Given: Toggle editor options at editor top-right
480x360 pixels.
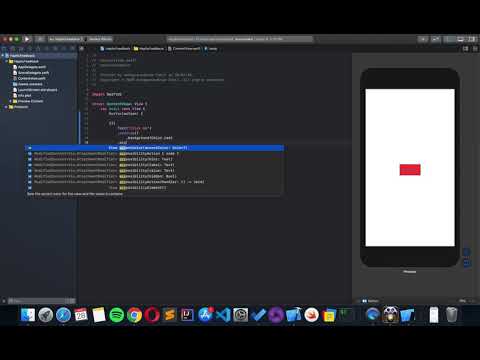Looking at the screenshot, I should point(466,49).
